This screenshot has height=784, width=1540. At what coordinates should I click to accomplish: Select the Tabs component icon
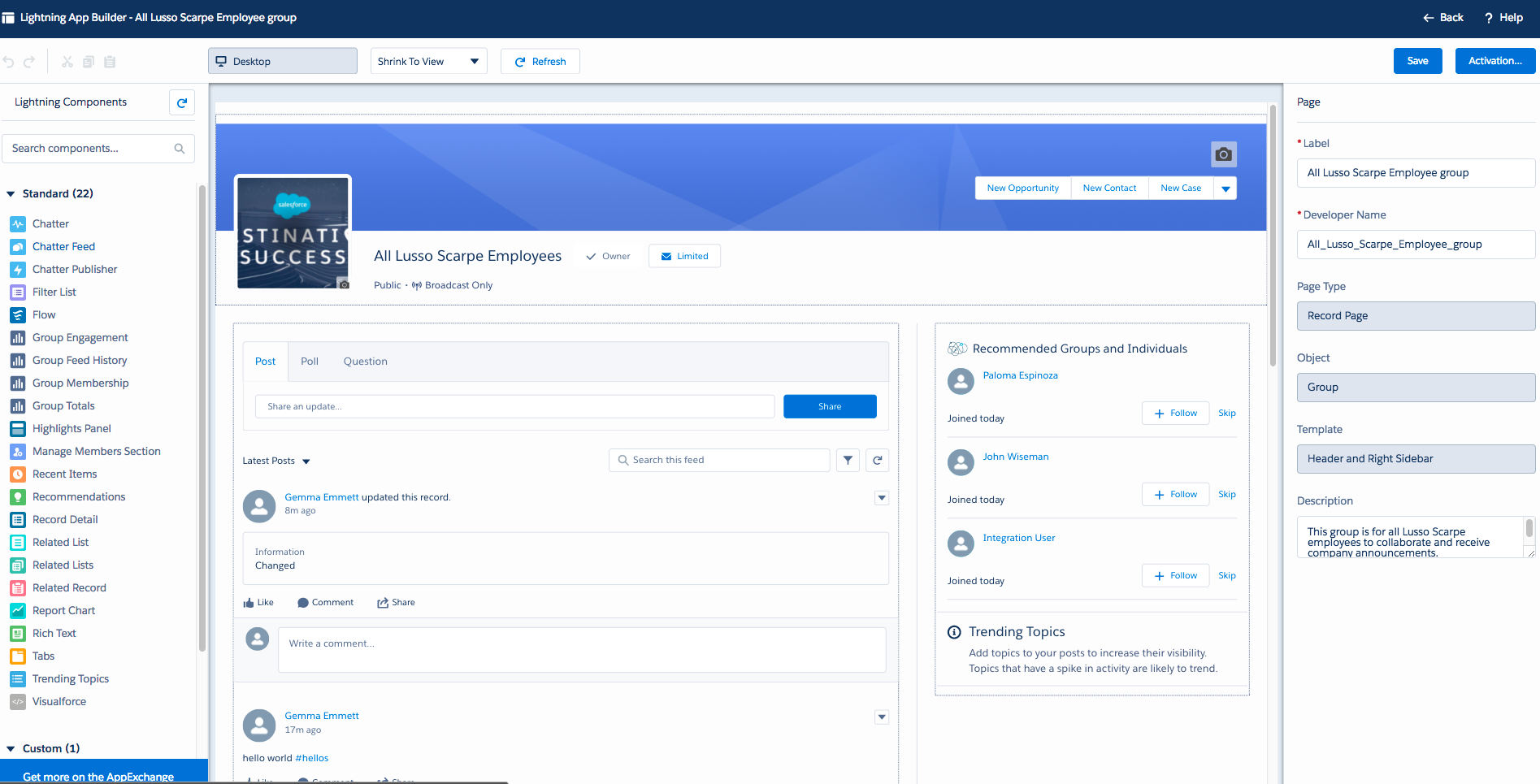tap(18, 656)
